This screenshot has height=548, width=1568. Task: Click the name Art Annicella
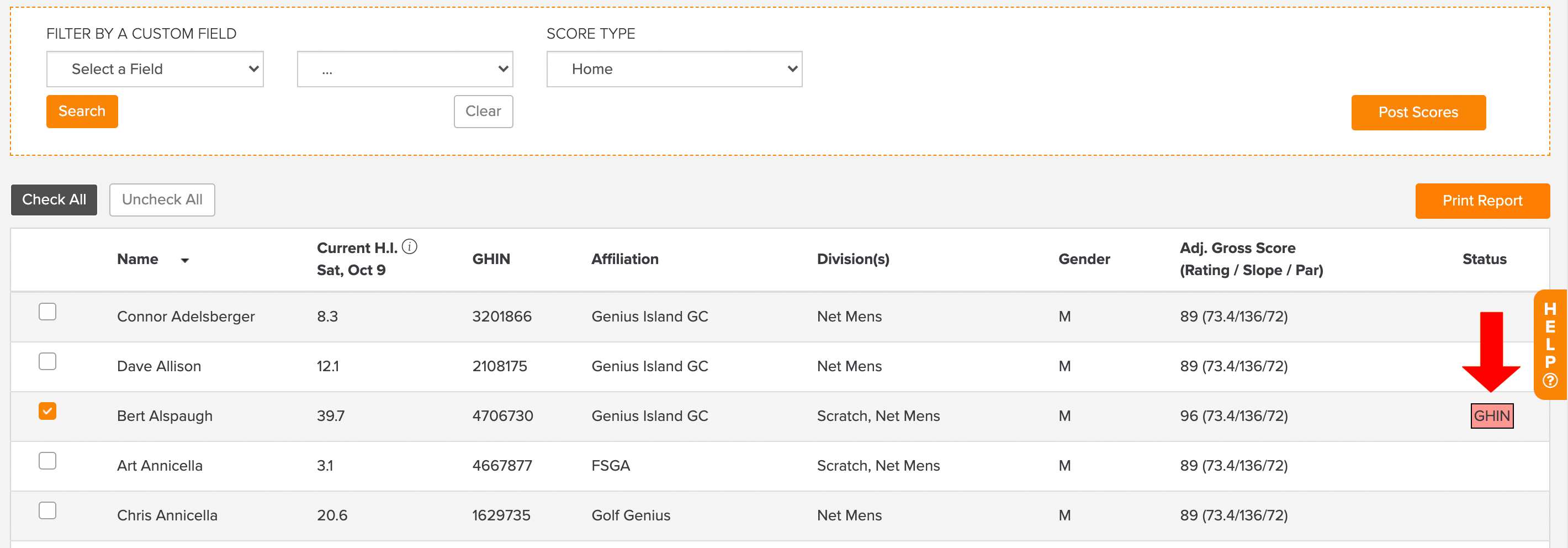160,466
